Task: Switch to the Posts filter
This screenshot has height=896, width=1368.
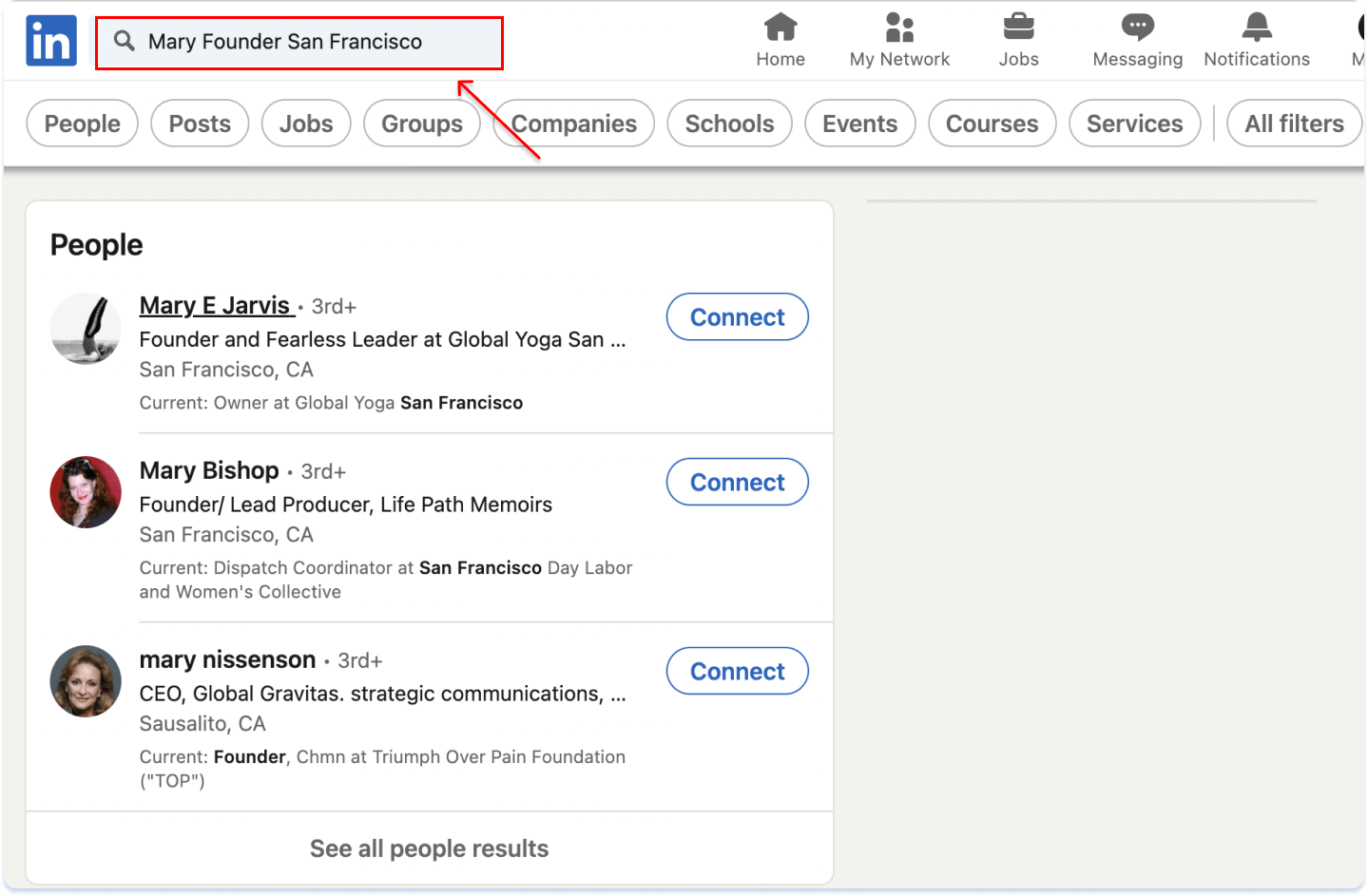Action: pos(200,123)
